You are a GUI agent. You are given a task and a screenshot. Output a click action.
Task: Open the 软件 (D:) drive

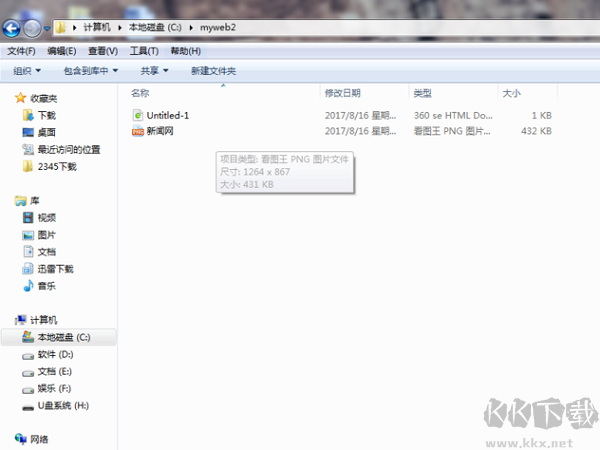[55, 354]
